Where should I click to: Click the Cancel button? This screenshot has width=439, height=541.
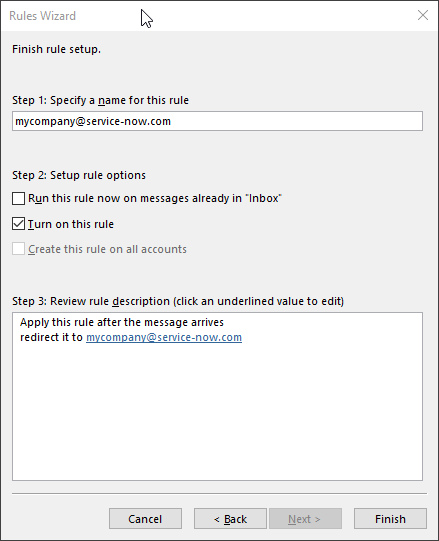point(145,519)
